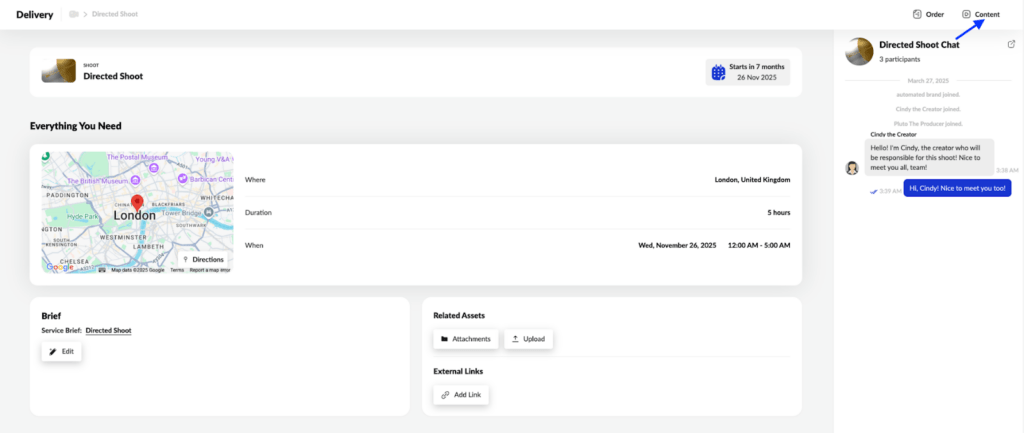This screenshot has width=1024, height=433.
Task: Click the chat pop-out icon
Action: pos(1011,44)
